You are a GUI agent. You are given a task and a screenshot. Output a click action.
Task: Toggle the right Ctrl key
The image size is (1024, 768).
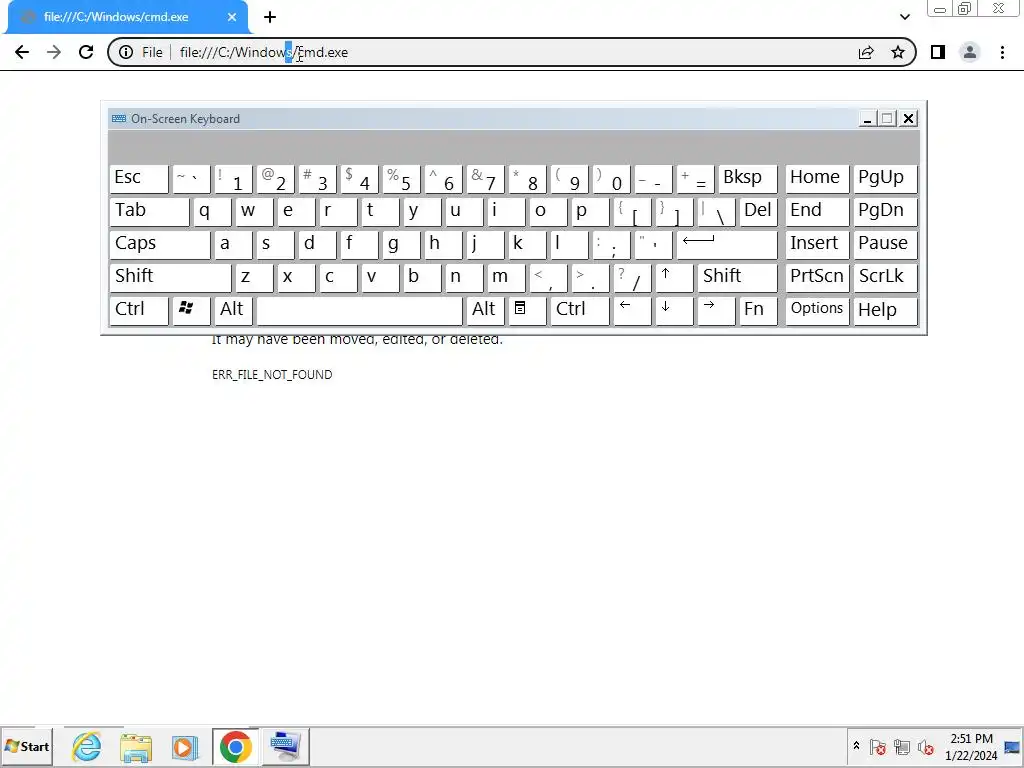(x=579, y=310)
